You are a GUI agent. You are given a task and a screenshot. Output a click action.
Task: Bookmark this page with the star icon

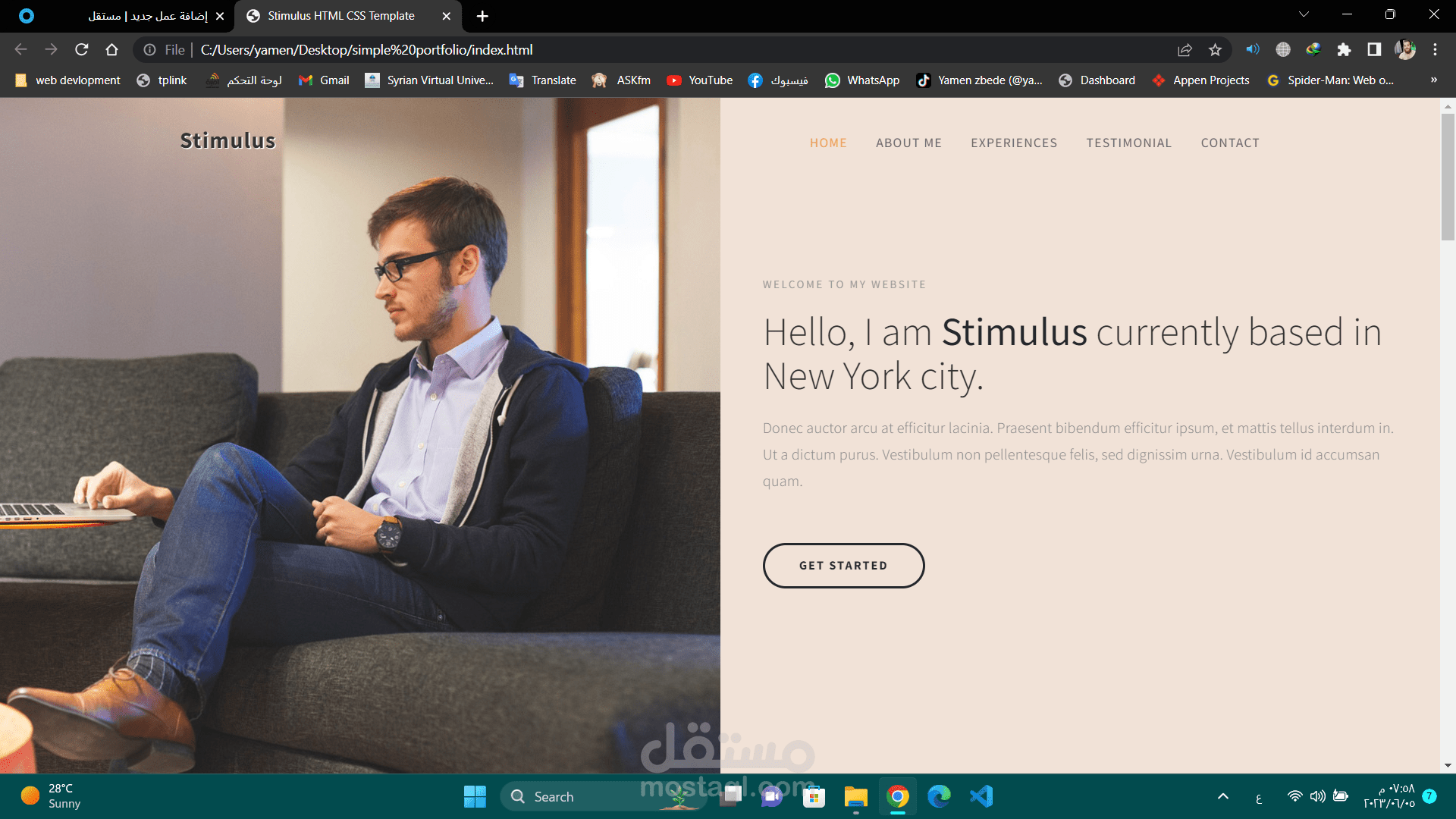[x=1214, y=49]
